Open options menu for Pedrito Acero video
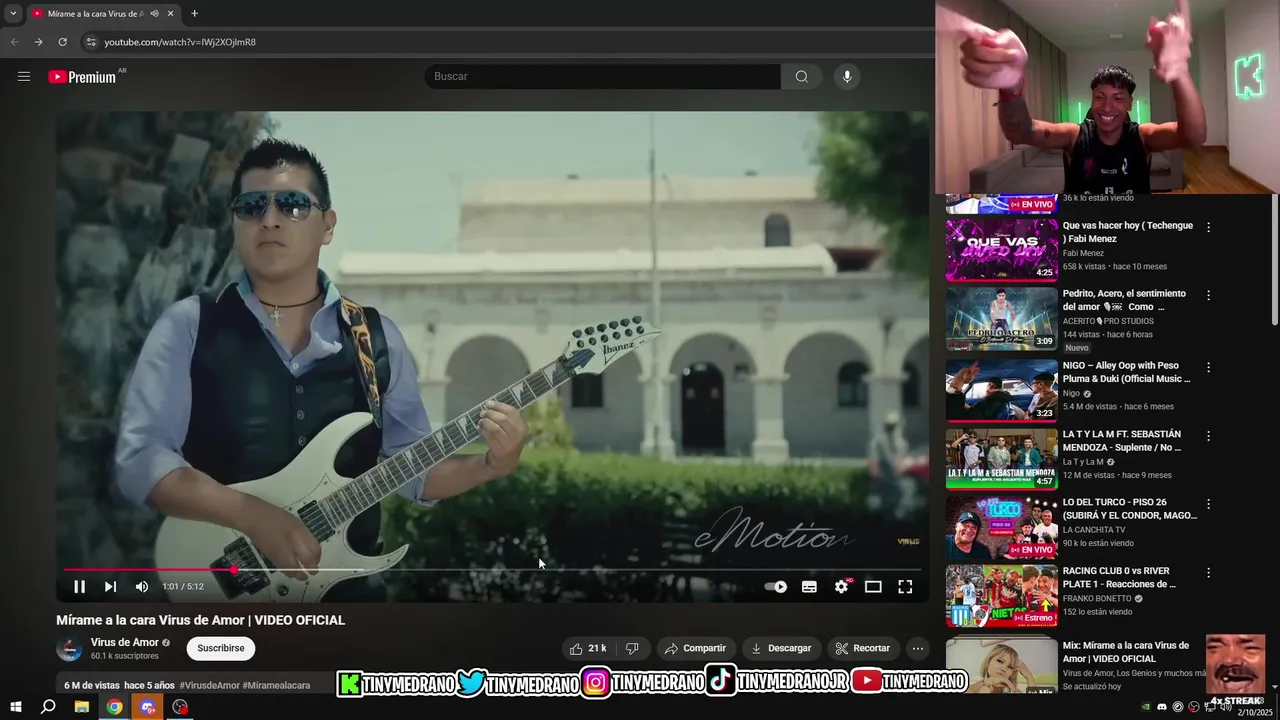This screenshot has height=720, width=1280. tap(1208, 296)
